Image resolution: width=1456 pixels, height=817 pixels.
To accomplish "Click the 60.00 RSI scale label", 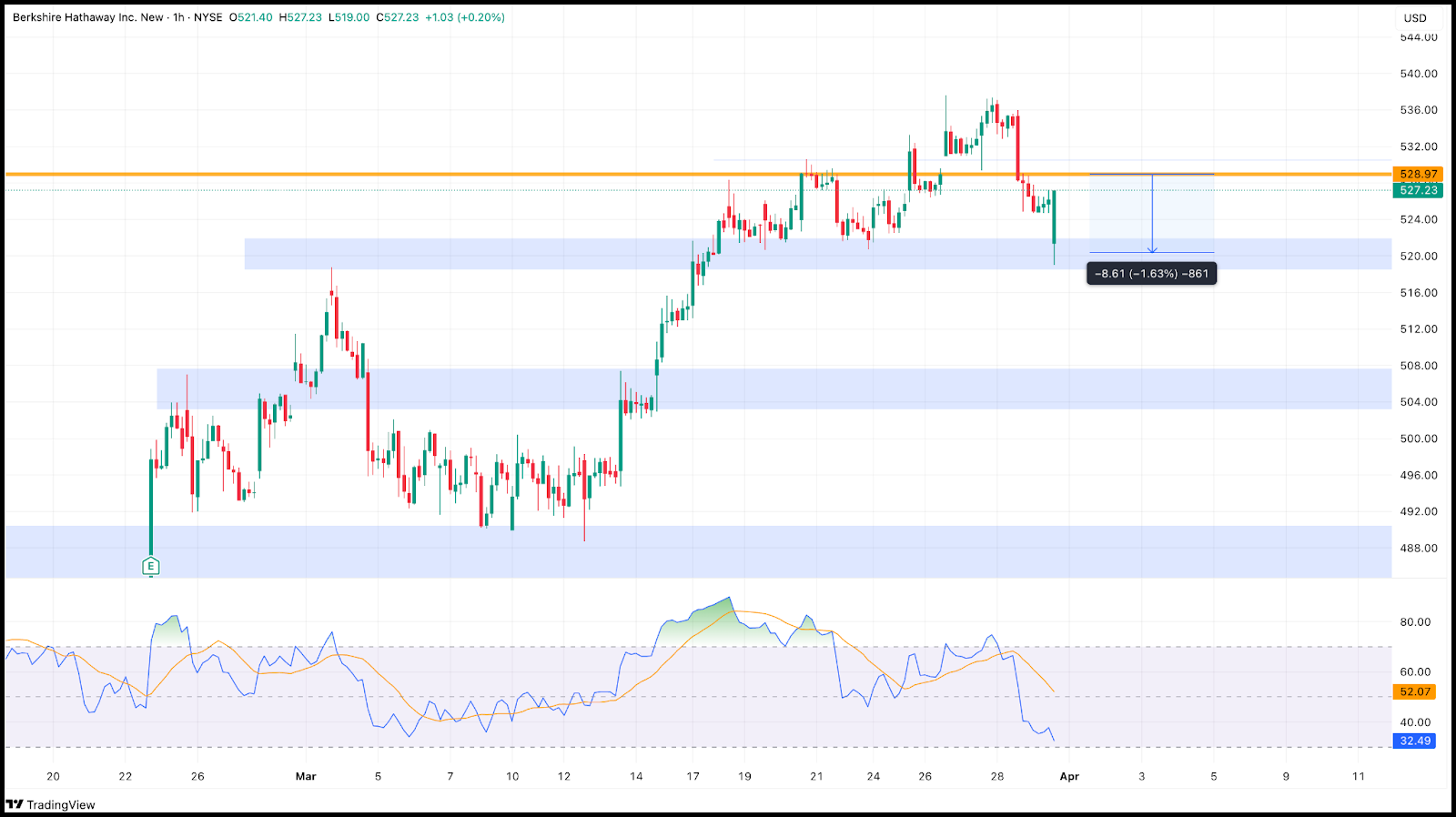I will click(x=1415, y=672).
